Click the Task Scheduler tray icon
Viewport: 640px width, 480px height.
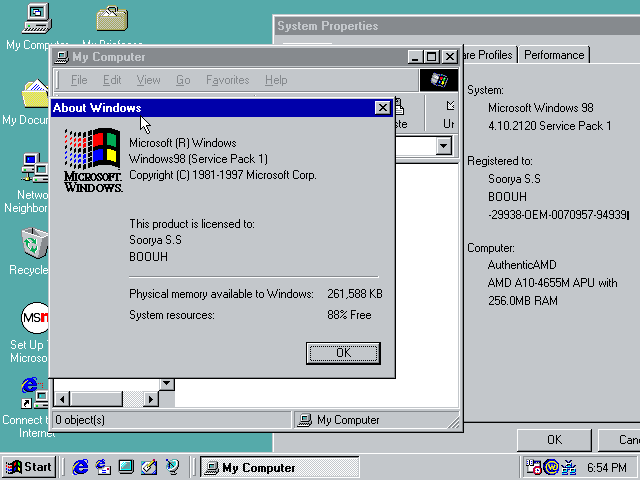533,467
